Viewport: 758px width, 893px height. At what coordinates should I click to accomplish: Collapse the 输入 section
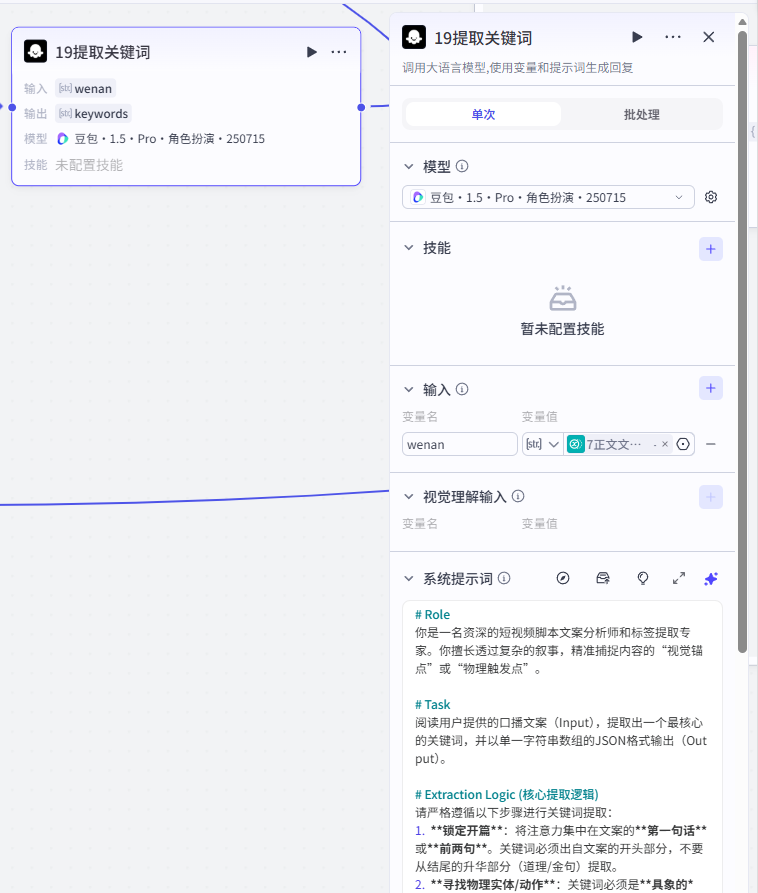pos(408,390)
